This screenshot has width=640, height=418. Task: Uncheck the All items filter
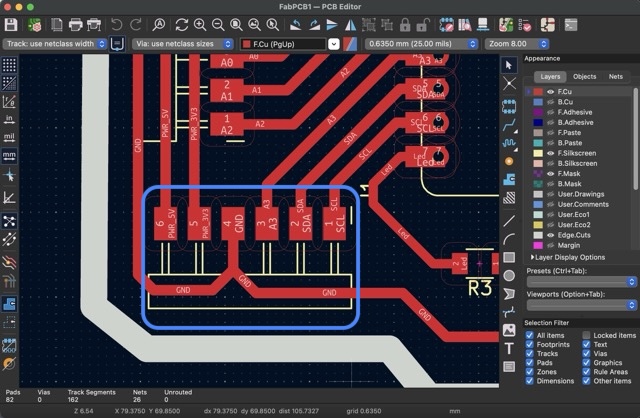click(x=529, y=335)
